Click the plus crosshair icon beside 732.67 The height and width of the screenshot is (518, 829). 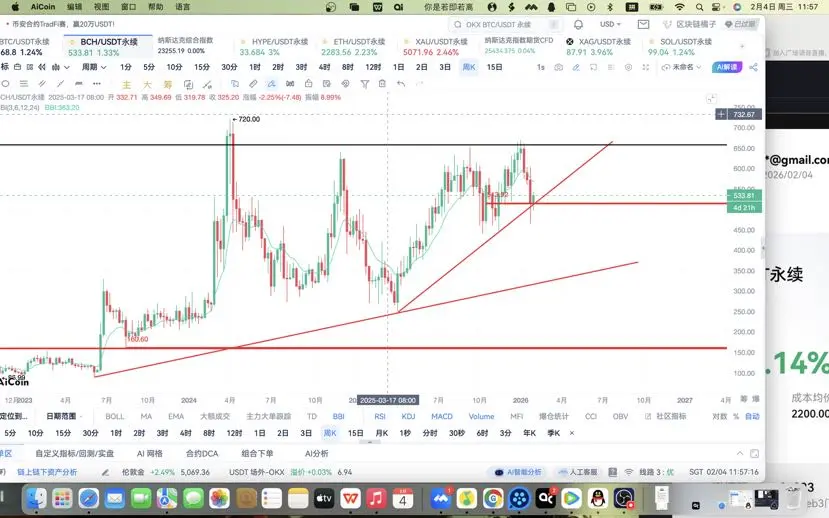pos(721,114)
